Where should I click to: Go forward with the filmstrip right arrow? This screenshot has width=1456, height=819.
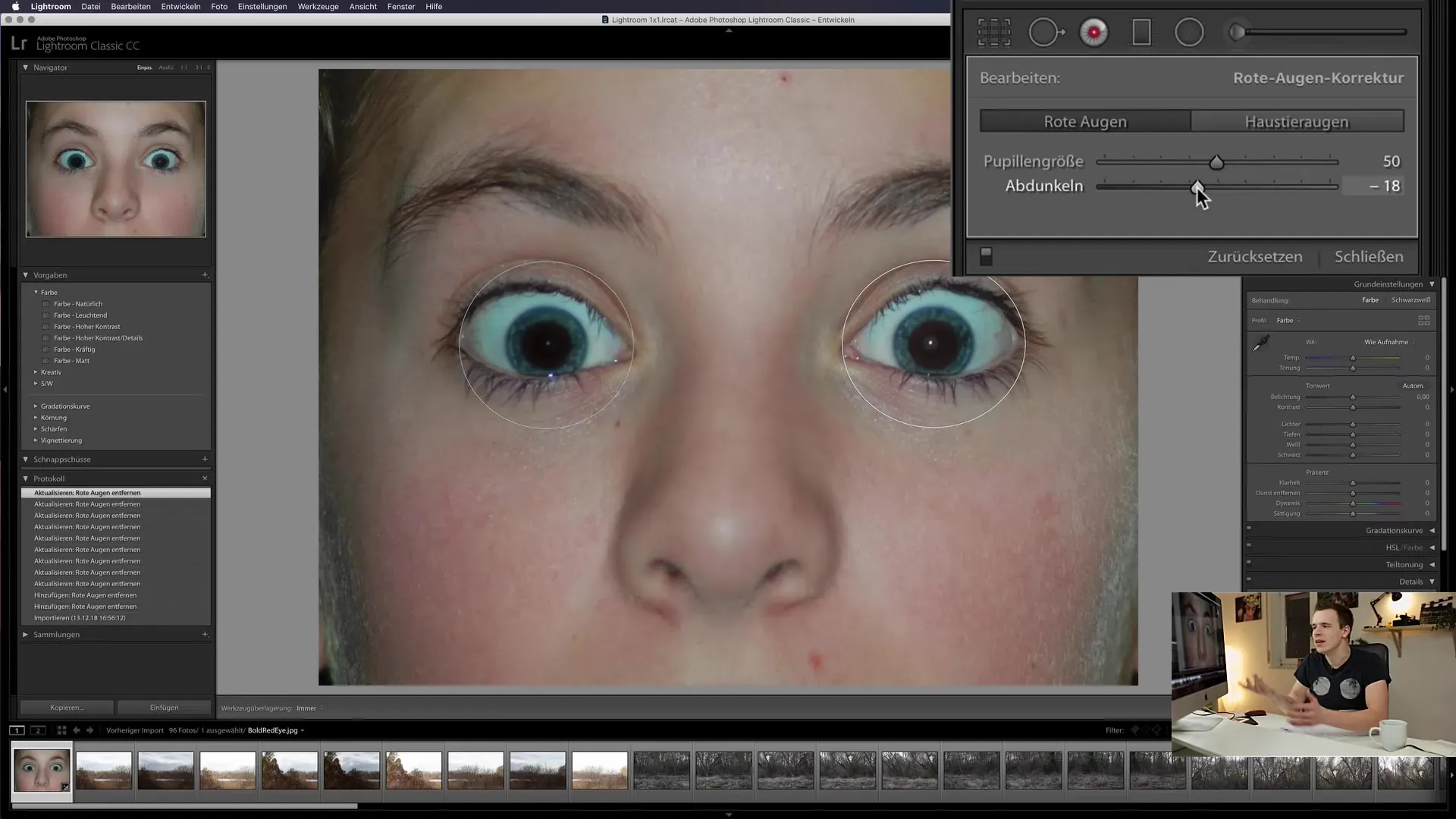89,730
